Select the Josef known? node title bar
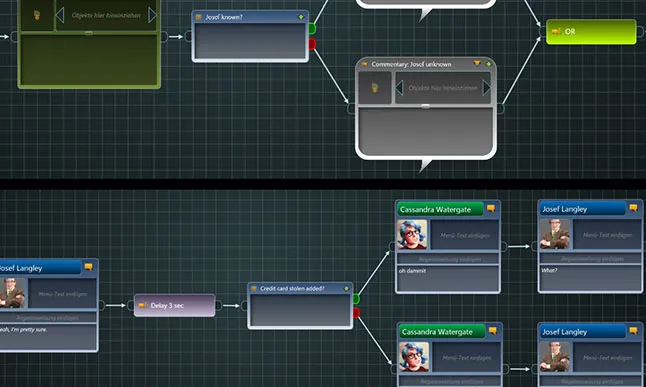Image resolution: width=646 pixels, height=387 pixels. [x=250, y=17]
